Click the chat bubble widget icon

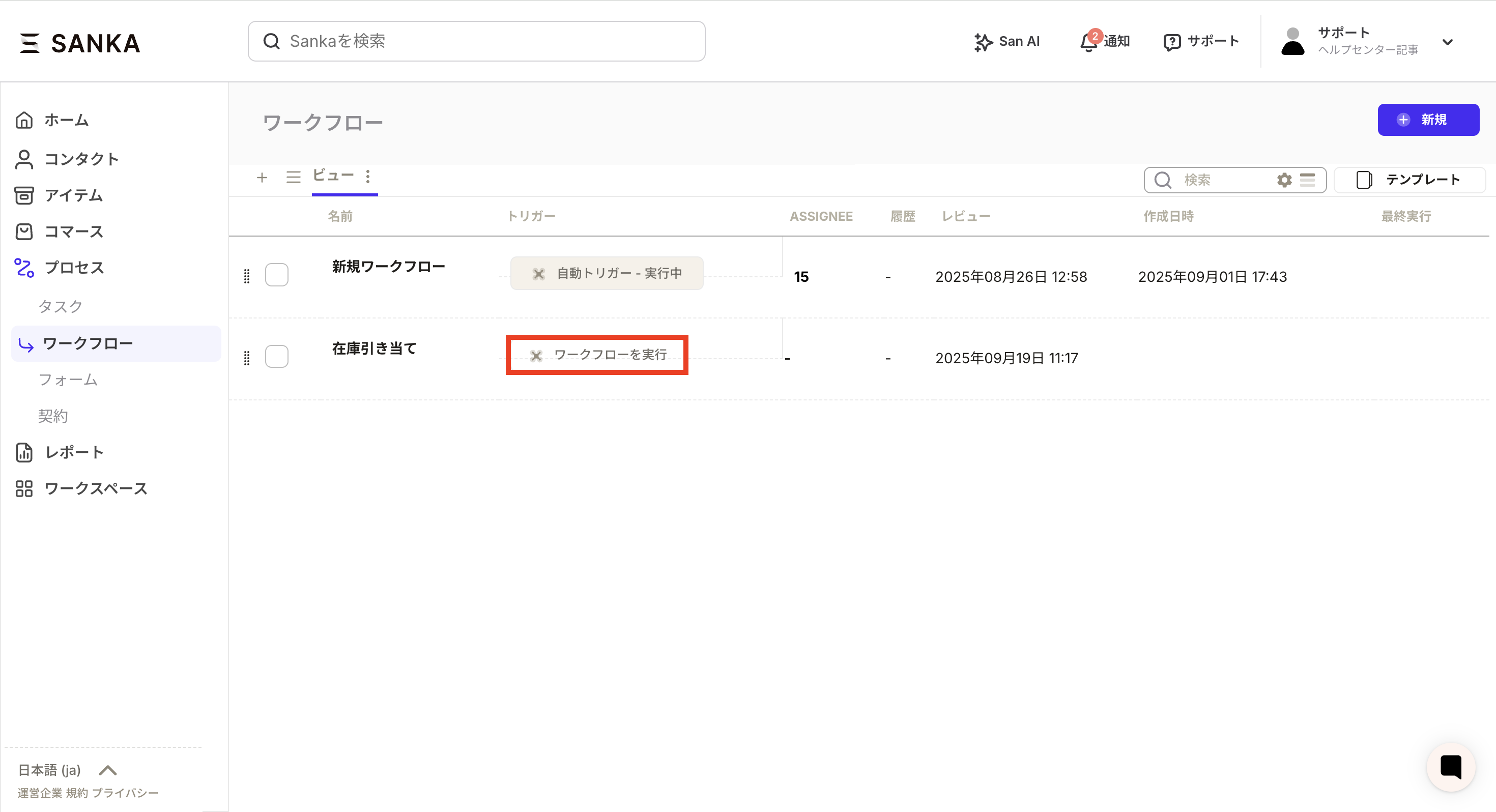1451,767
